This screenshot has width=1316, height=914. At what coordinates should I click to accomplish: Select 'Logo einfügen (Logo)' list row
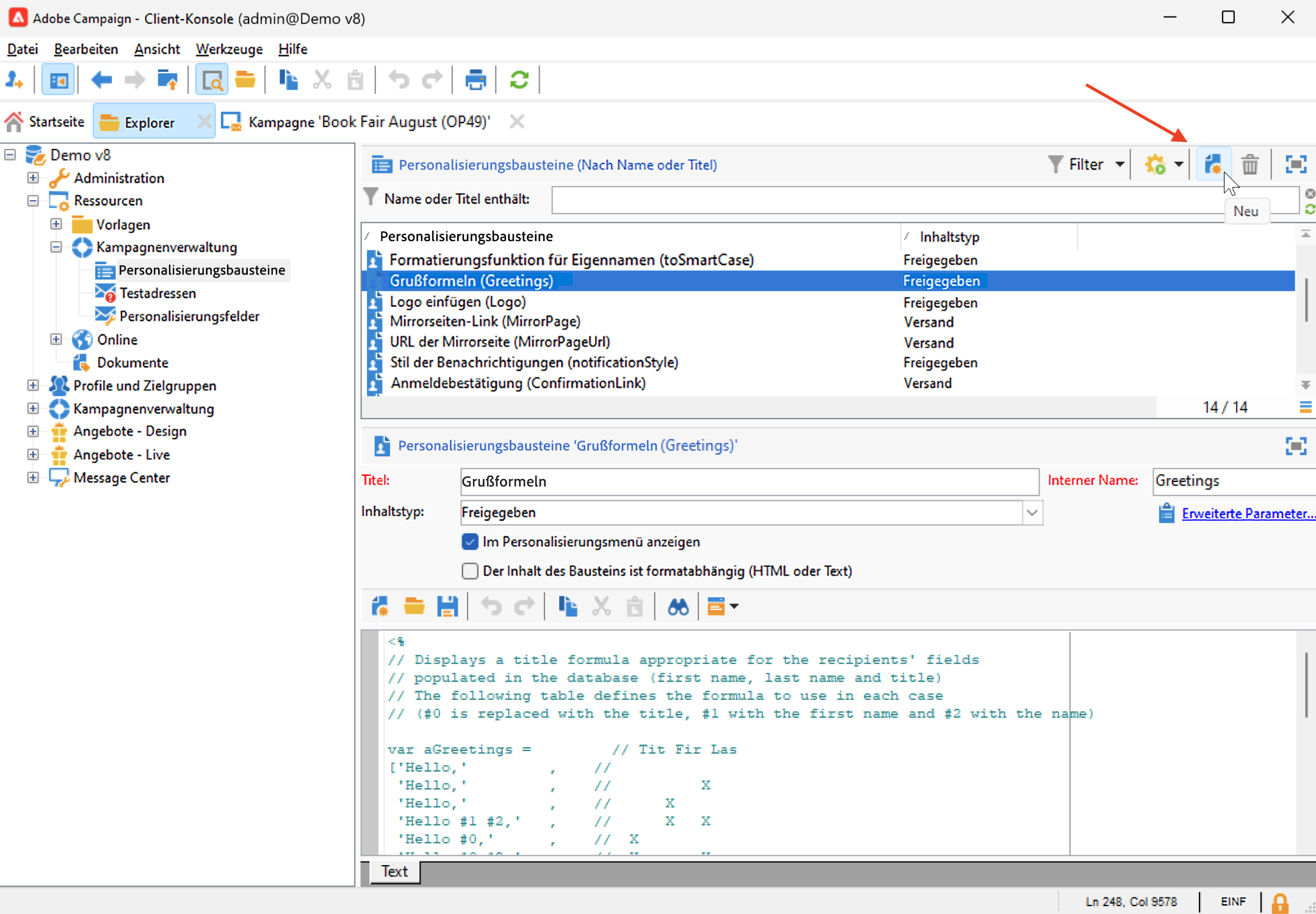[x=458, y=302]
